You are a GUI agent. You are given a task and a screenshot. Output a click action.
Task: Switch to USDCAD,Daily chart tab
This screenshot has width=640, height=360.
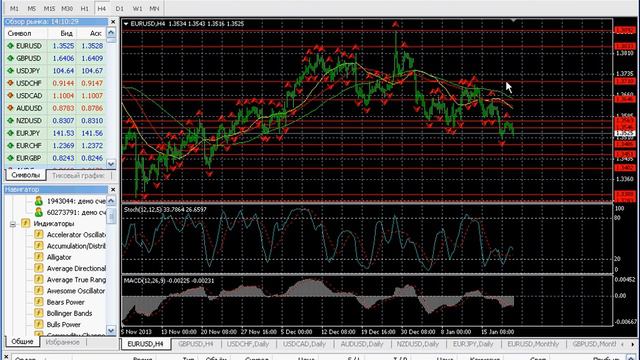tap(304, 344)
